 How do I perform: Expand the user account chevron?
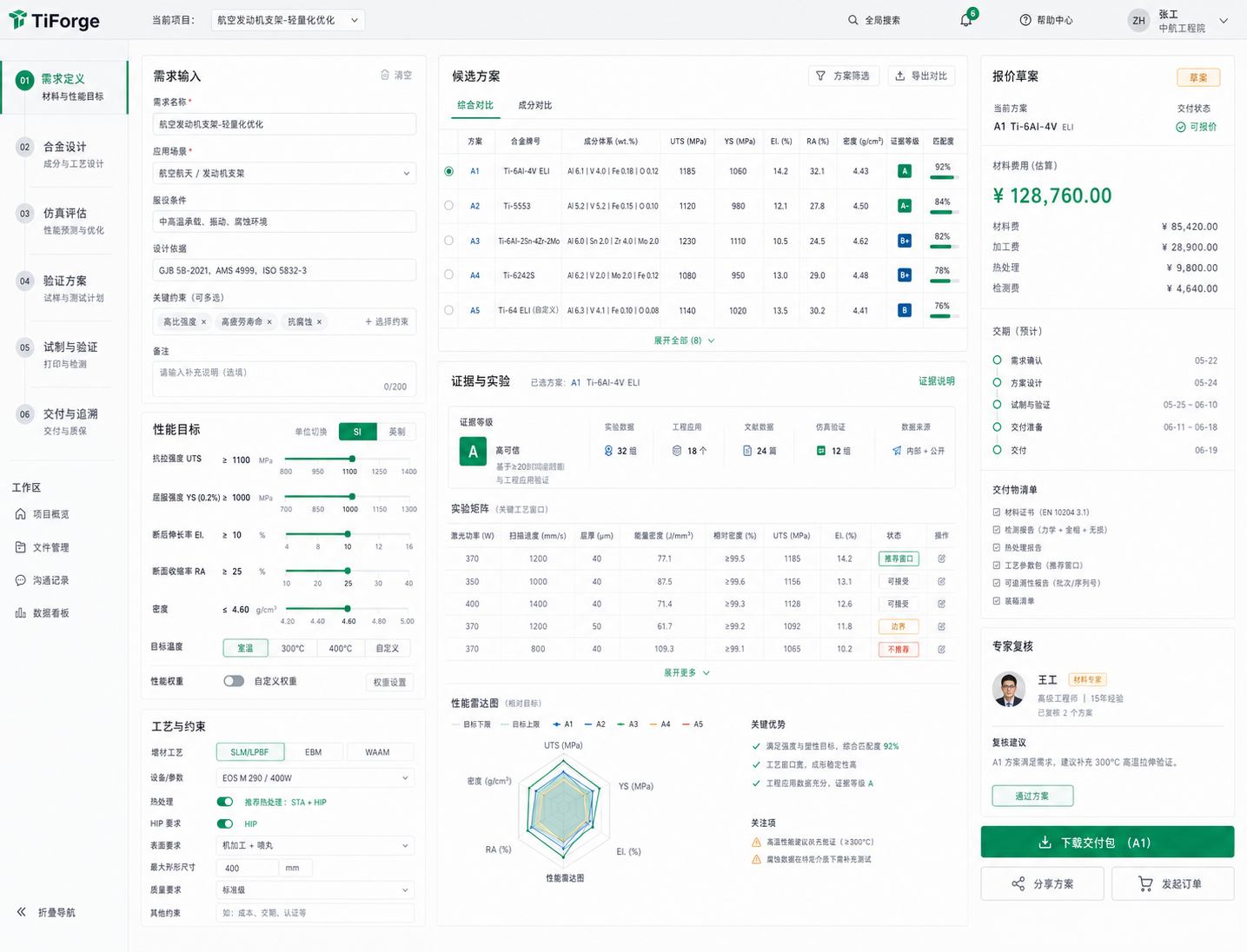(1224, 21)
